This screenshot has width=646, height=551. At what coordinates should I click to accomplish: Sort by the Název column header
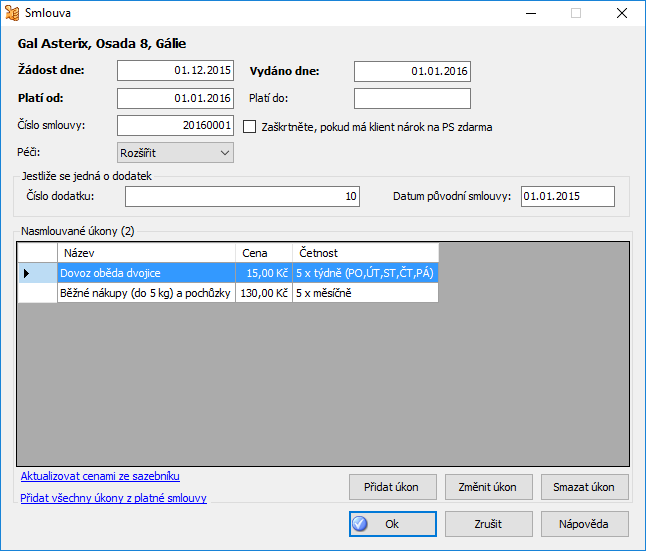[146, 253]
